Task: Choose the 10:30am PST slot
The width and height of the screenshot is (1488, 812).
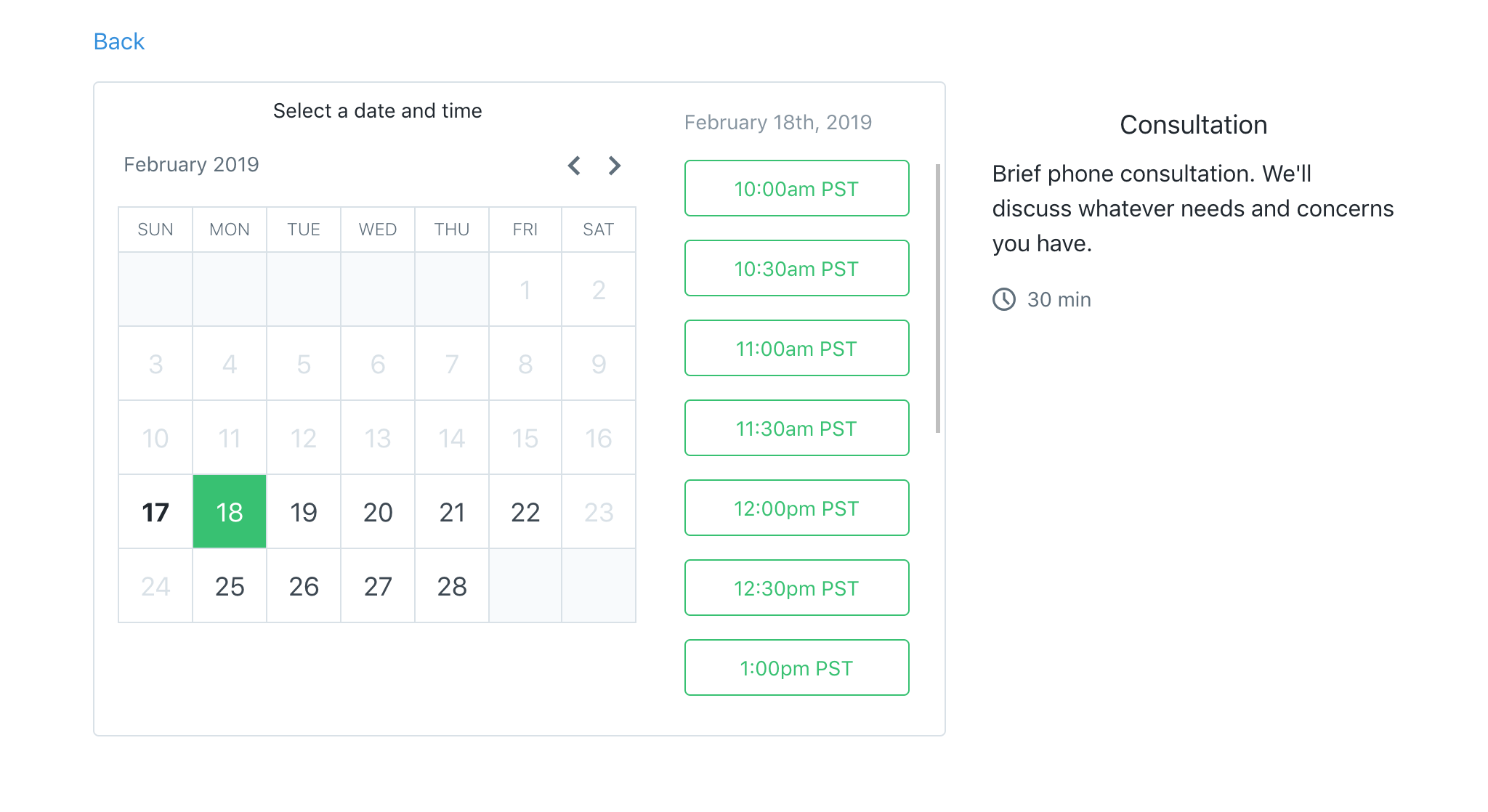Action: coord(796,269)
